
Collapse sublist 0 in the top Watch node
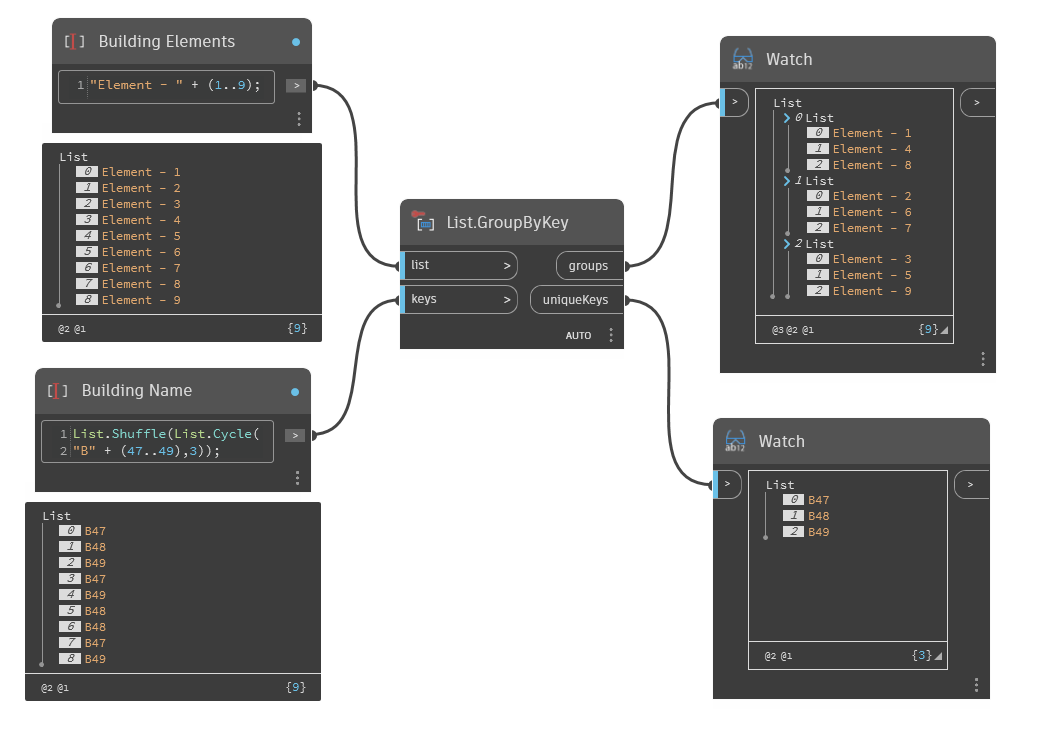coord(787,117)
